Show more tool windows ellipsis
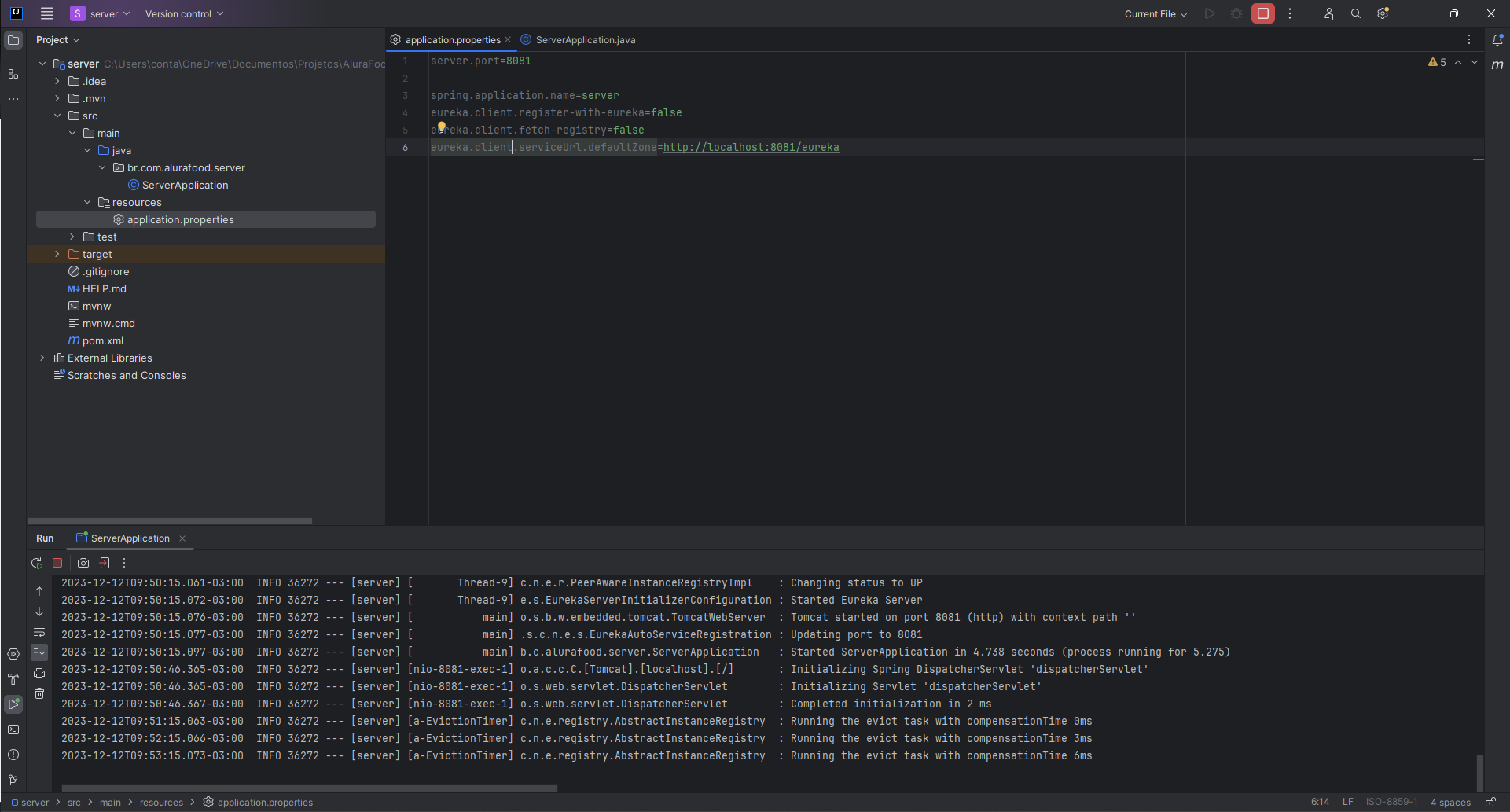 [13, 99]
